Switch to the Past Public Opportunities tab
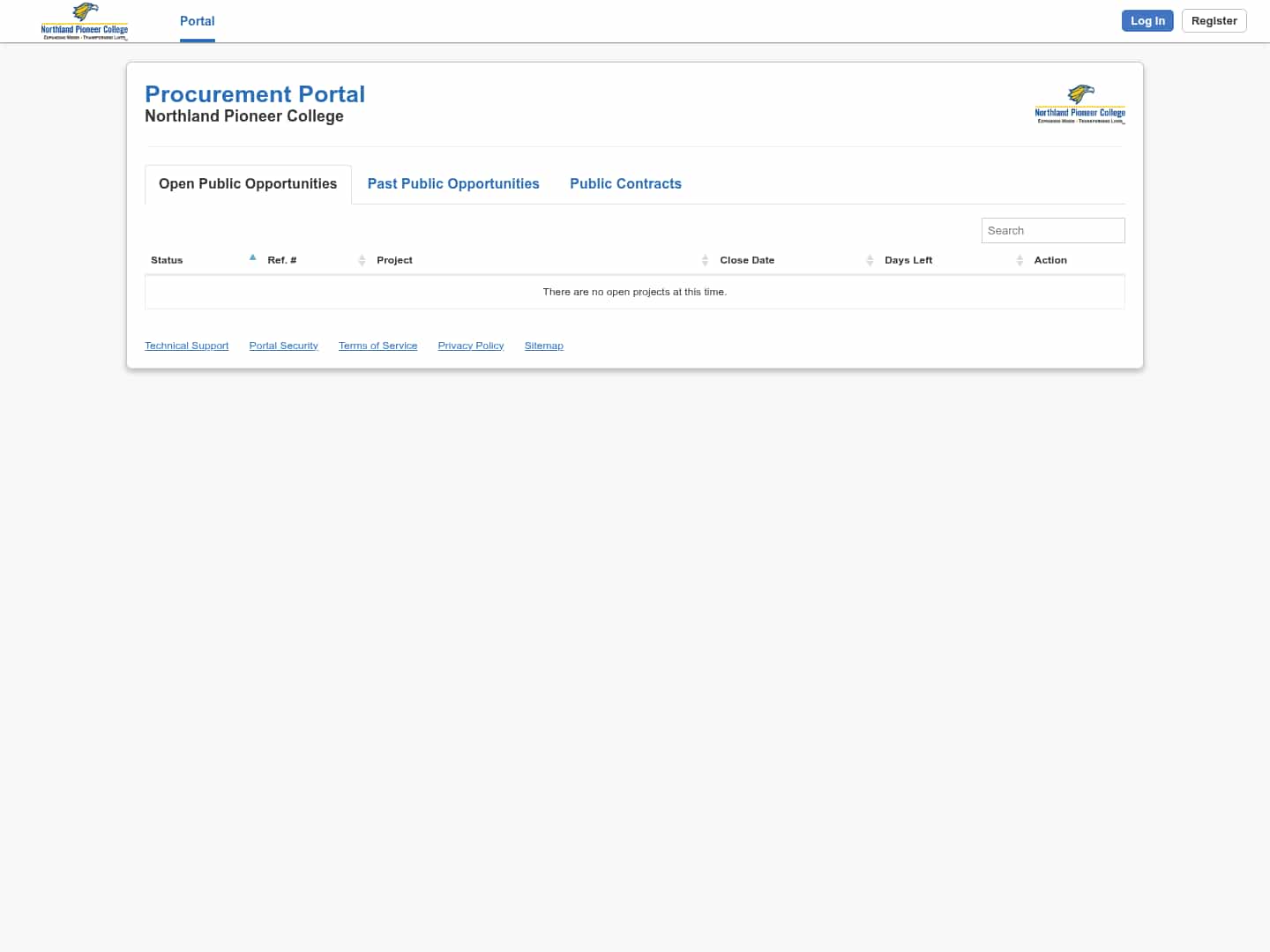The height and width of the screenshot is (952, 1270). pyautogui.click(x=453, y=183)
